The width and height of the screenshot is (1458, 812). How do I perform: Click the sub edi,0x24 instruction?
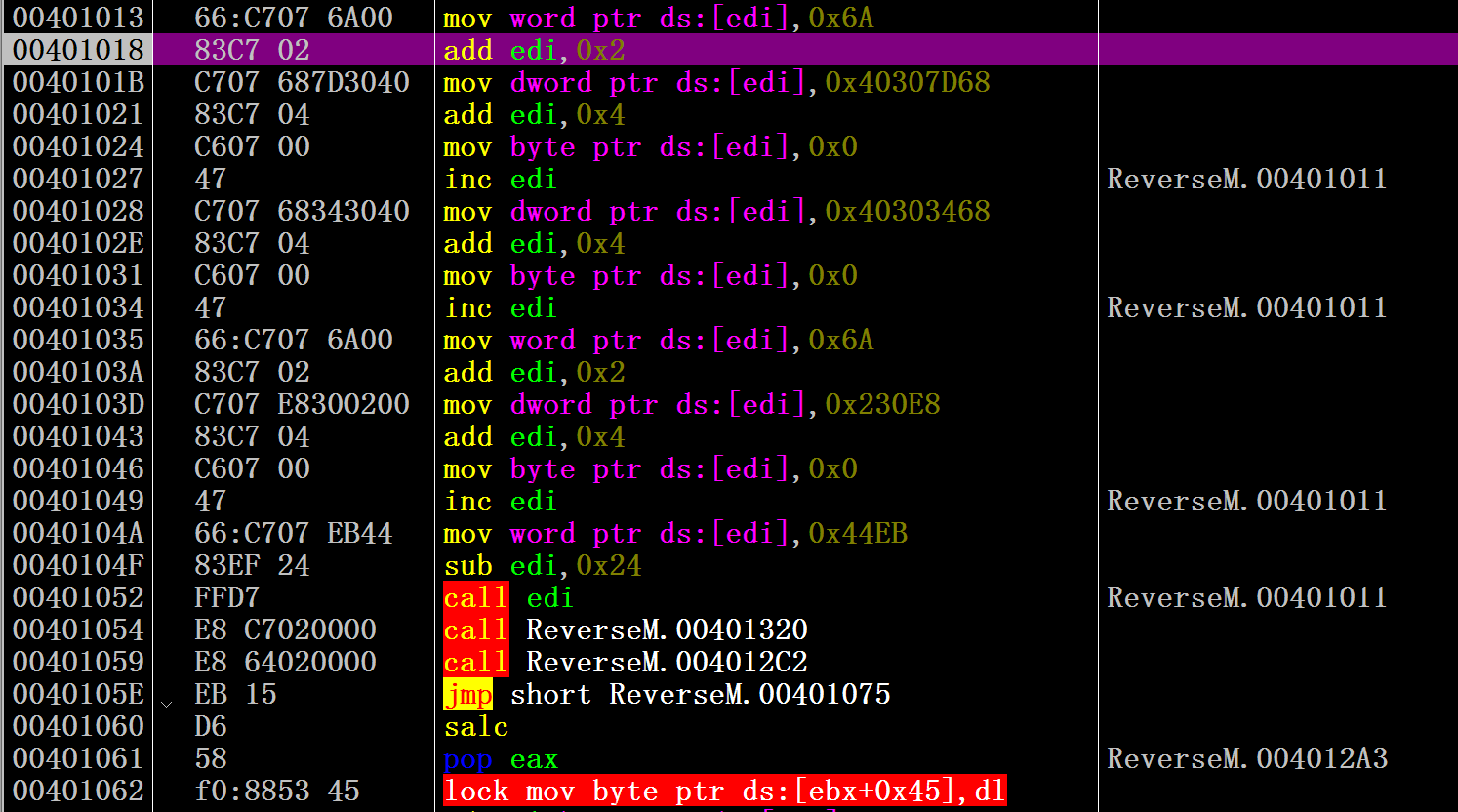pos(543,565)
